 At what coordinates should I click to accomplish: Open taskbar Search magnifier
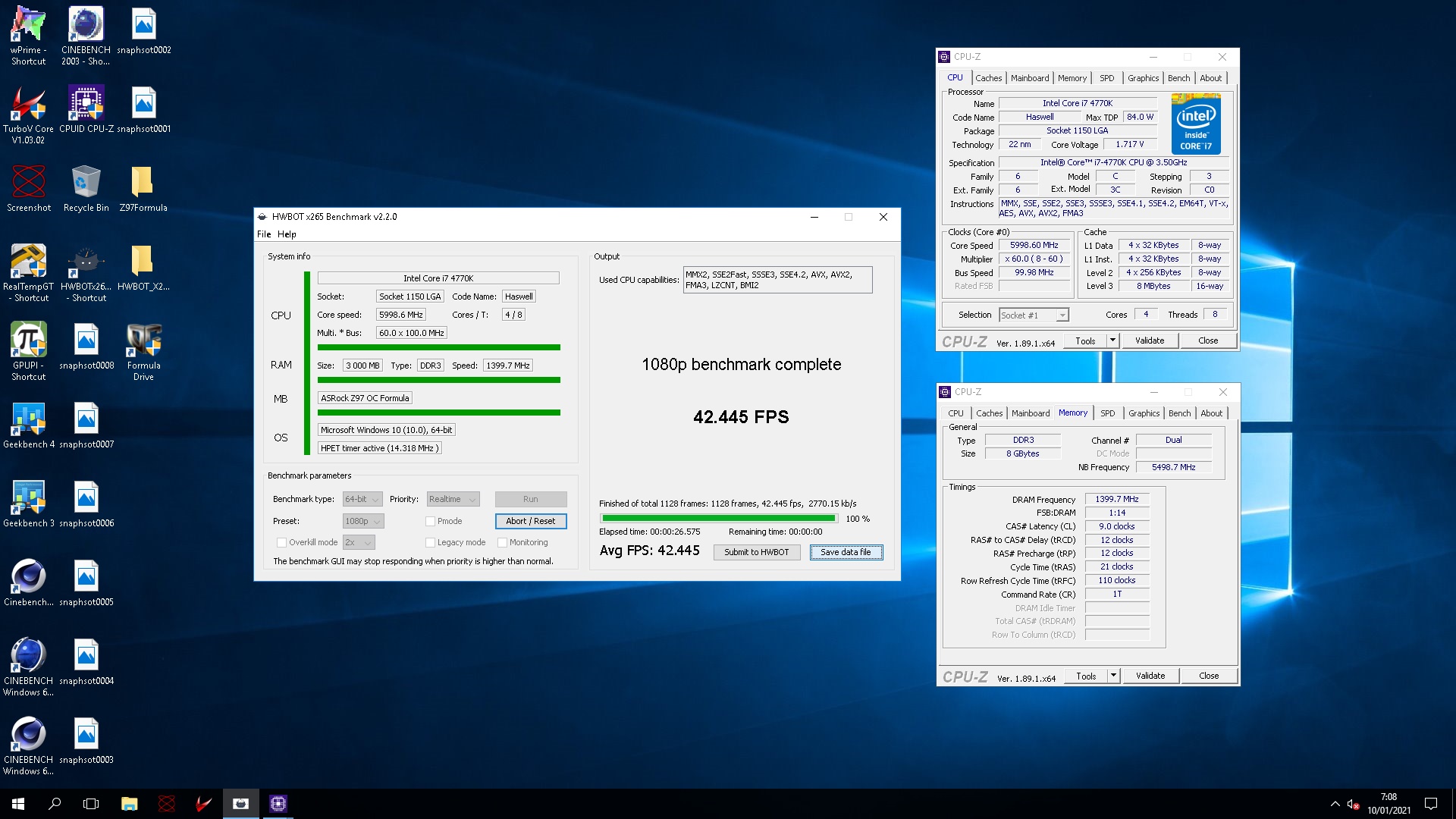(x=55, y=804)
